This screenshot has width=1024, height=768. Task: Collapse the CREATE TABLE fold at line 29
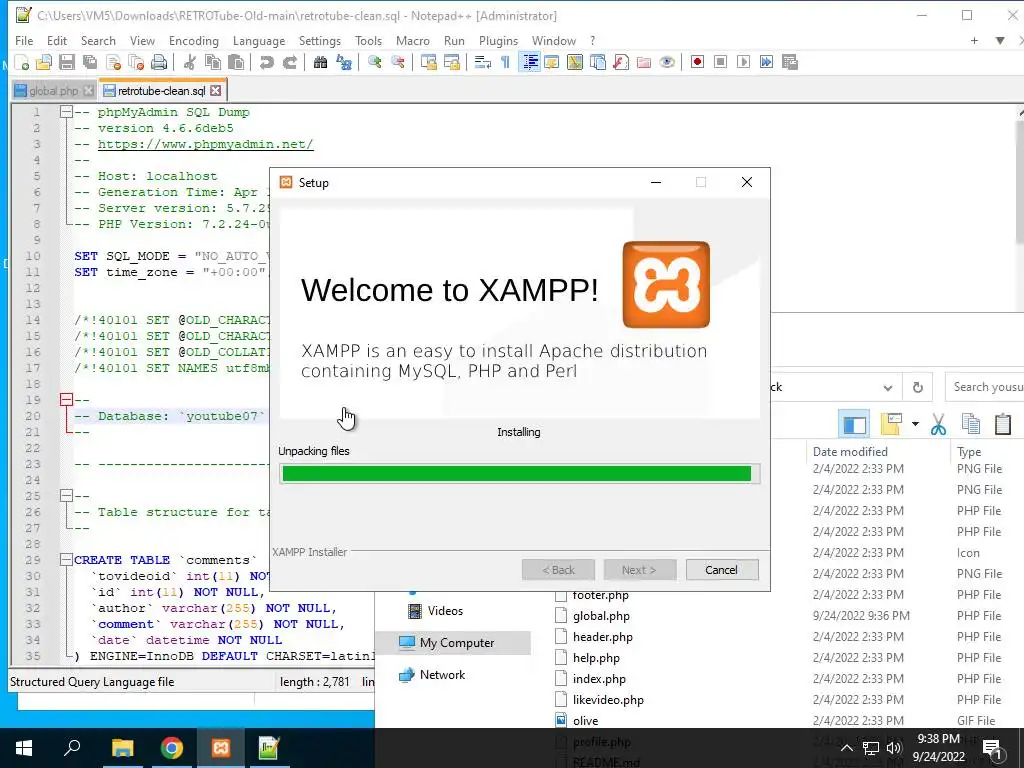66,560
